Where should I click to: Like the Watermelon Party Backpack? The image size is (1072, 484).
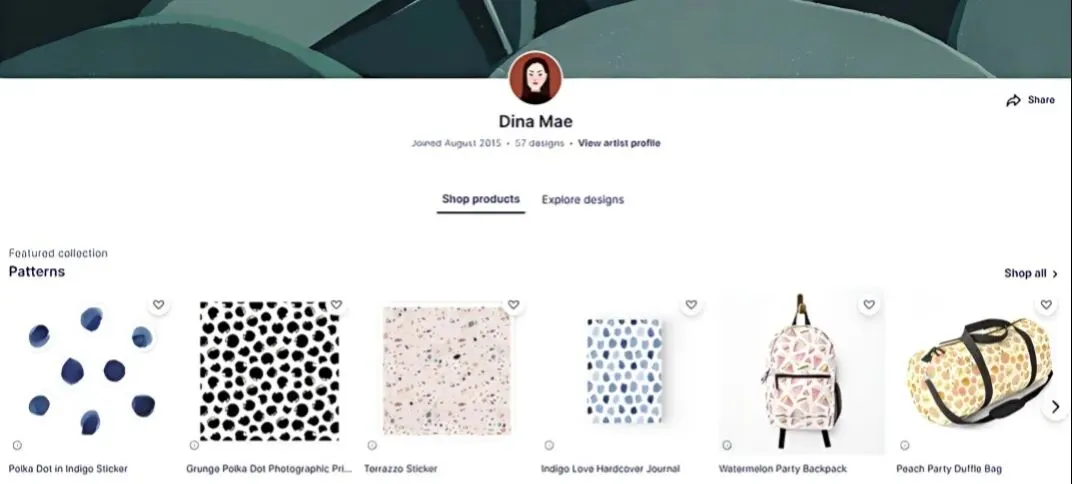pyautogui.click(x=869, y=305)
